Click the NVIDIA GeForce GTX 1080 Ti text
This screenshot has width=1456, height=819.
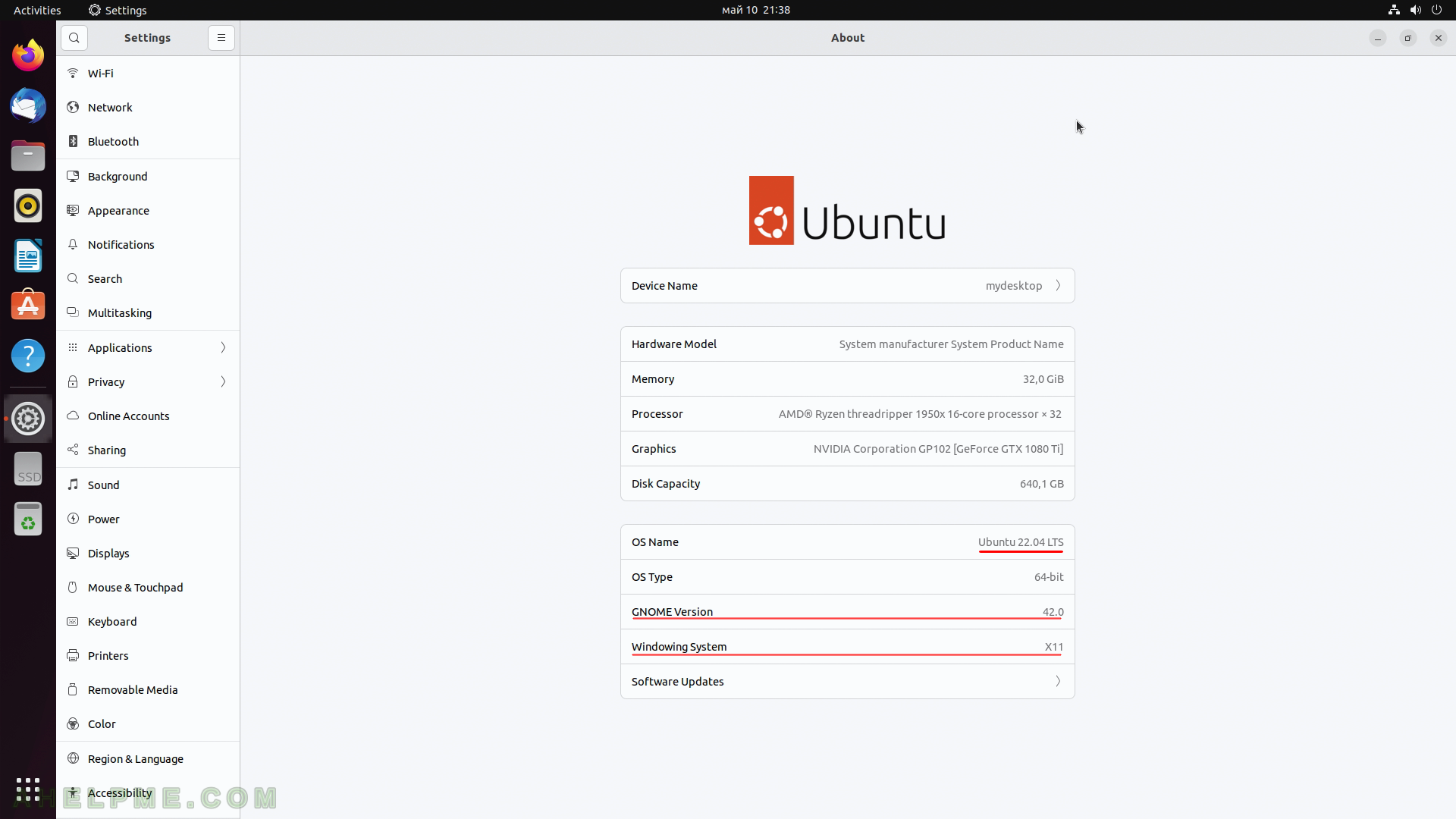(x=939, y=449)
